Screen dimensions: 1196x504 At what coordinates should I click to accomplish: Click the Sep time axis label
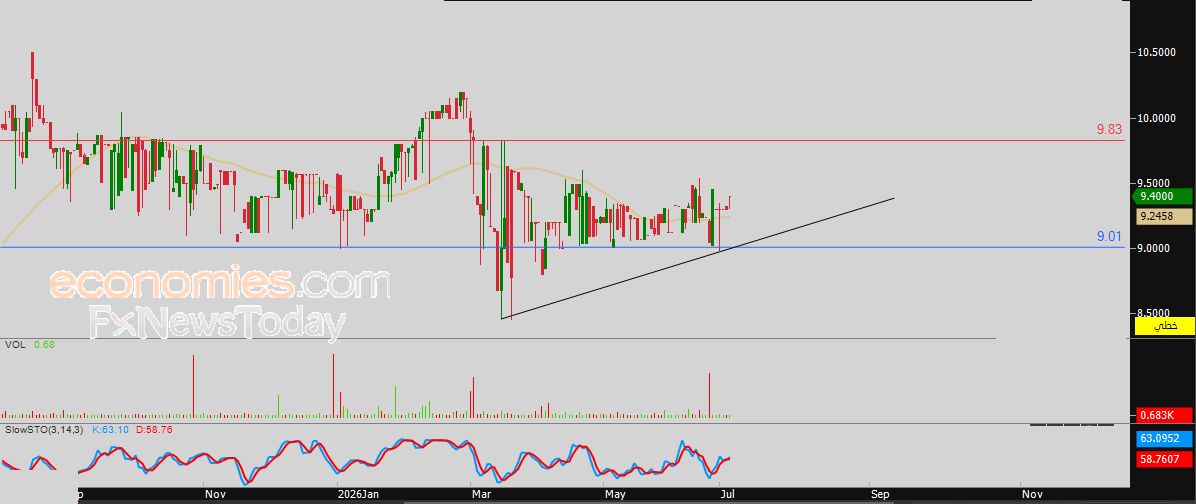(x=881, y=494)
